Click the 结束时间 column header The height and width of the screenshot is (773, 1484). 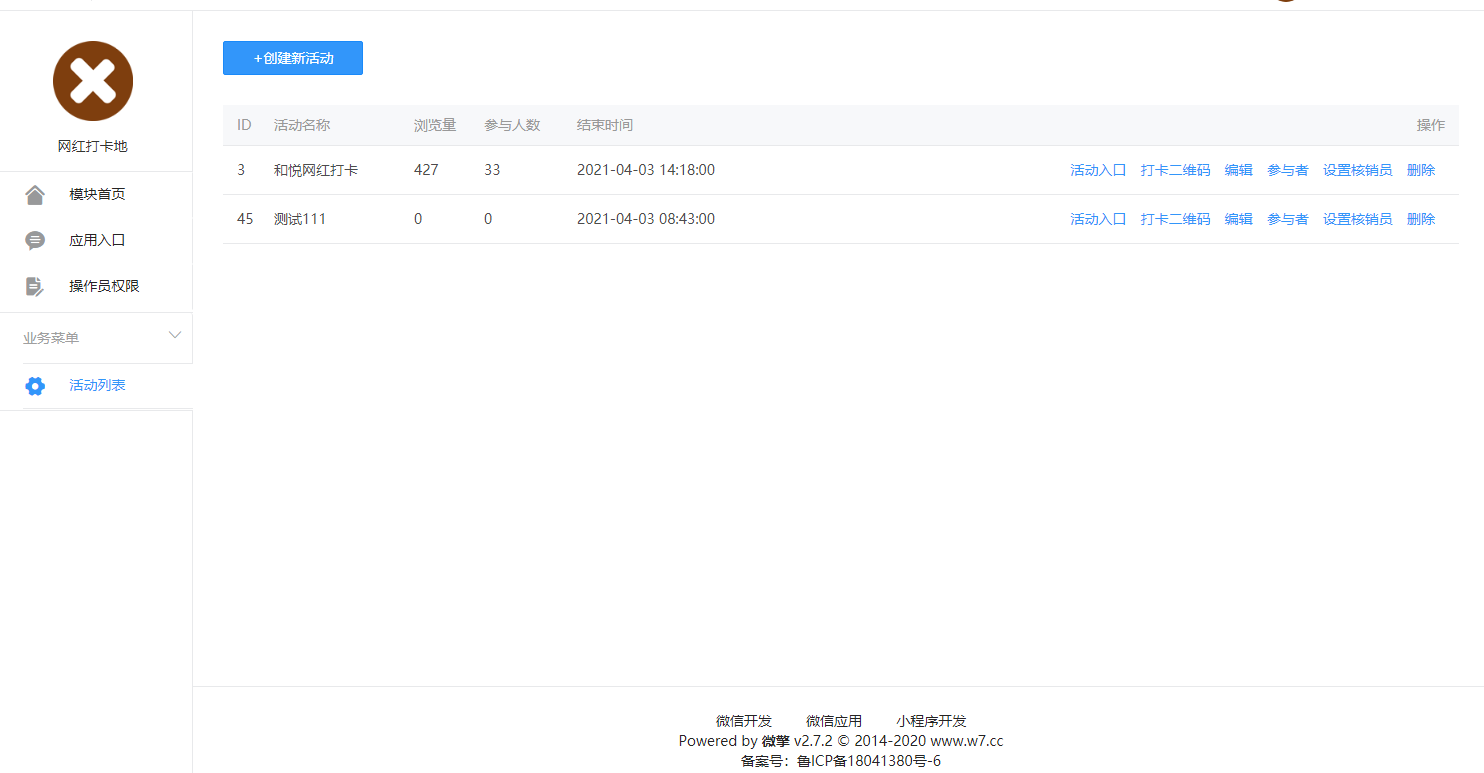[605, 125]
